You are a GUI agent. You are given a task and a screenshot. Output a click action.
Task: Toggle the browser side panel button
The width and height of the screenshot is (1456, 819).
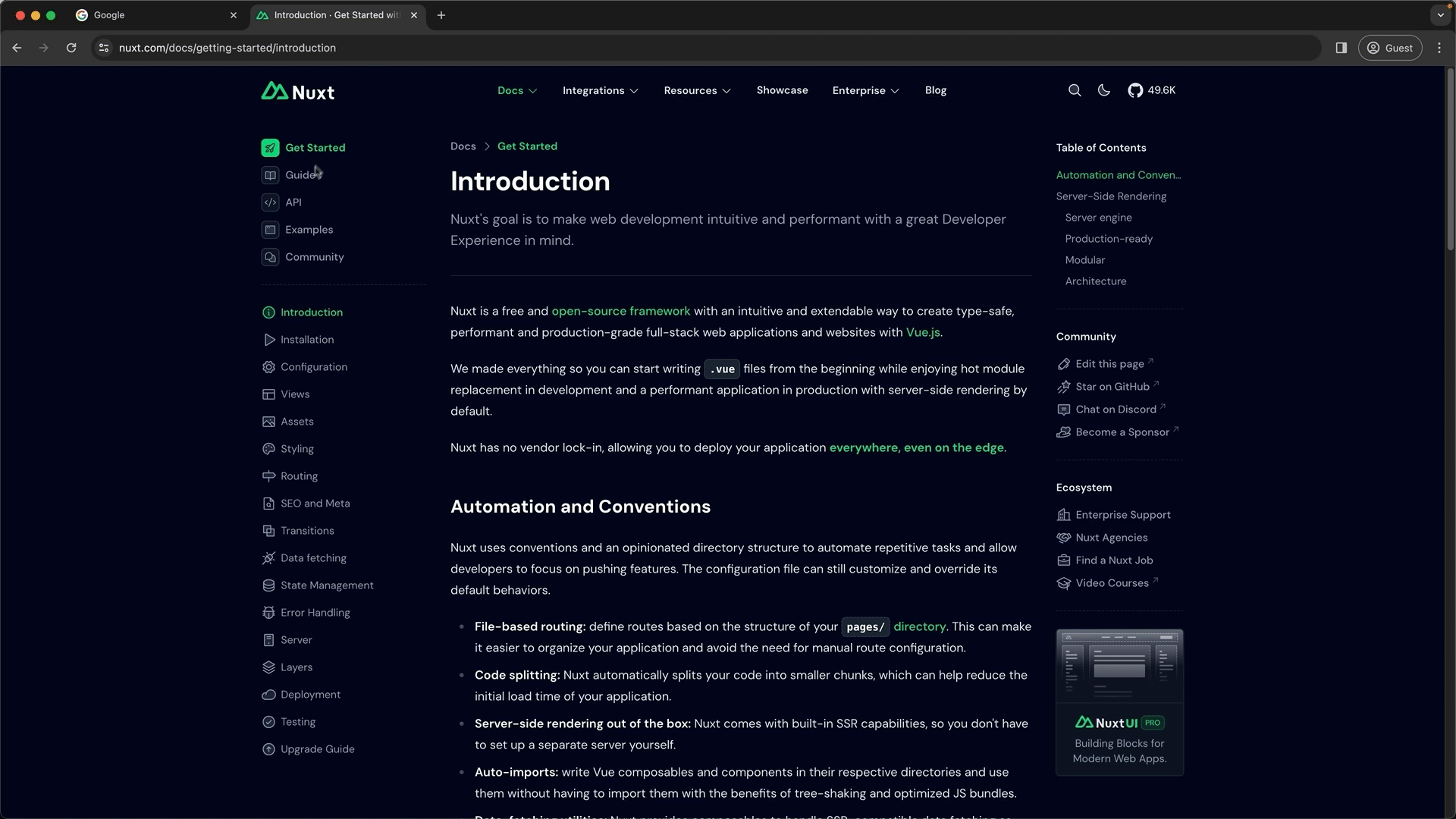click(x=1341, y=48)
